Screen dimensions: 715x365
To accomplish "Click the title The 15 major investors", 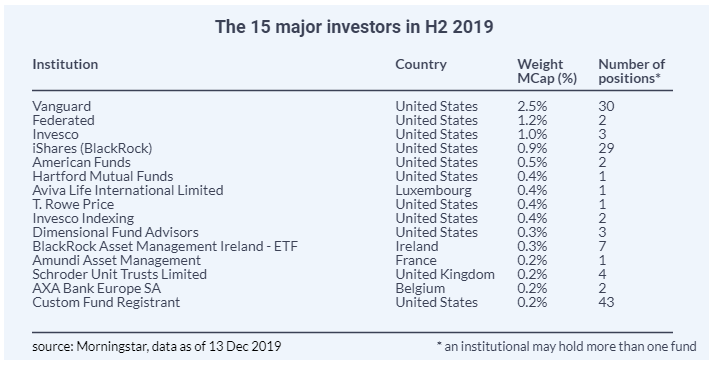I will click(354, 27).
